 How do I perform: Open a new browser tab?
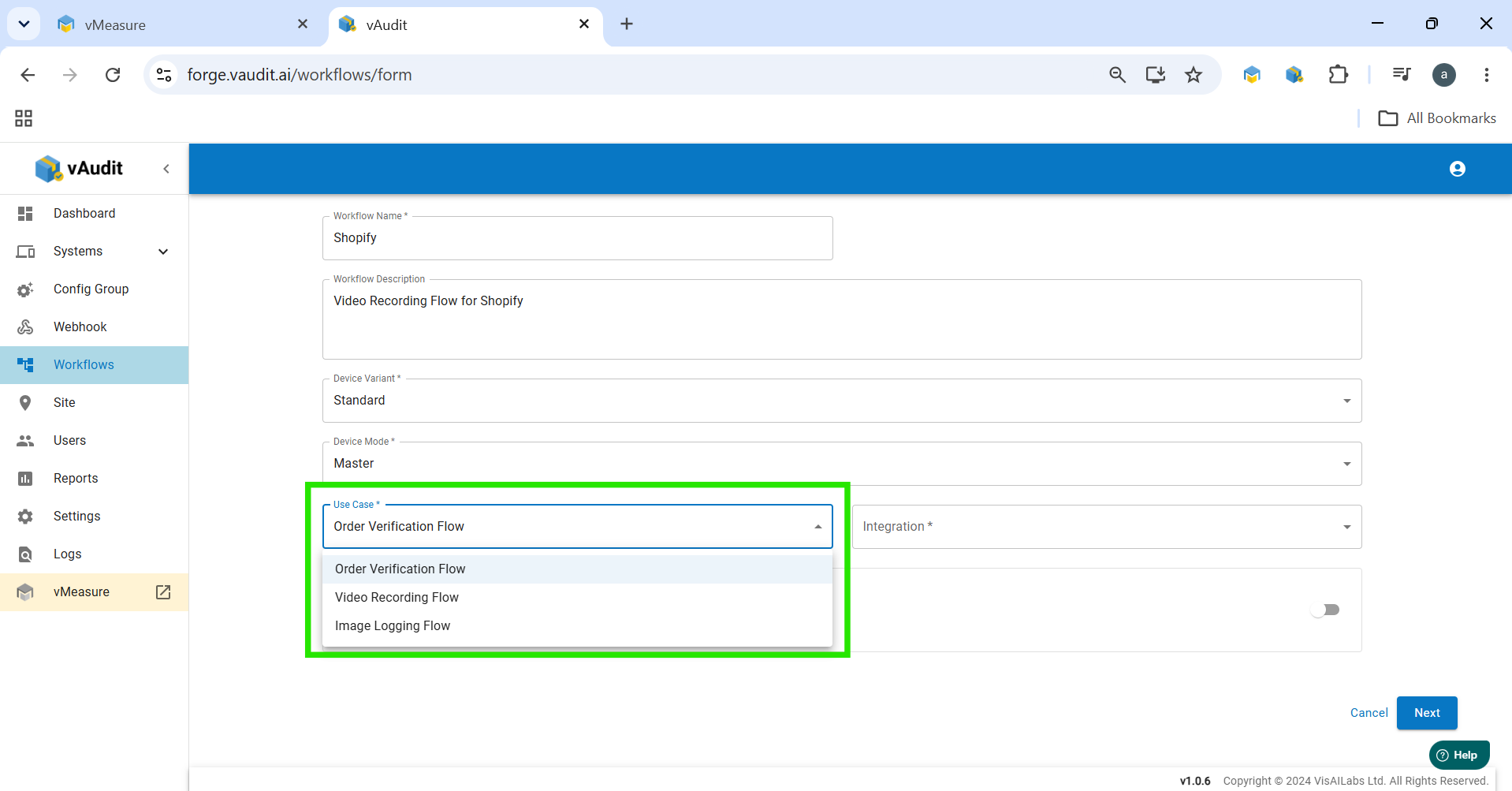click(x=627, y=24)
